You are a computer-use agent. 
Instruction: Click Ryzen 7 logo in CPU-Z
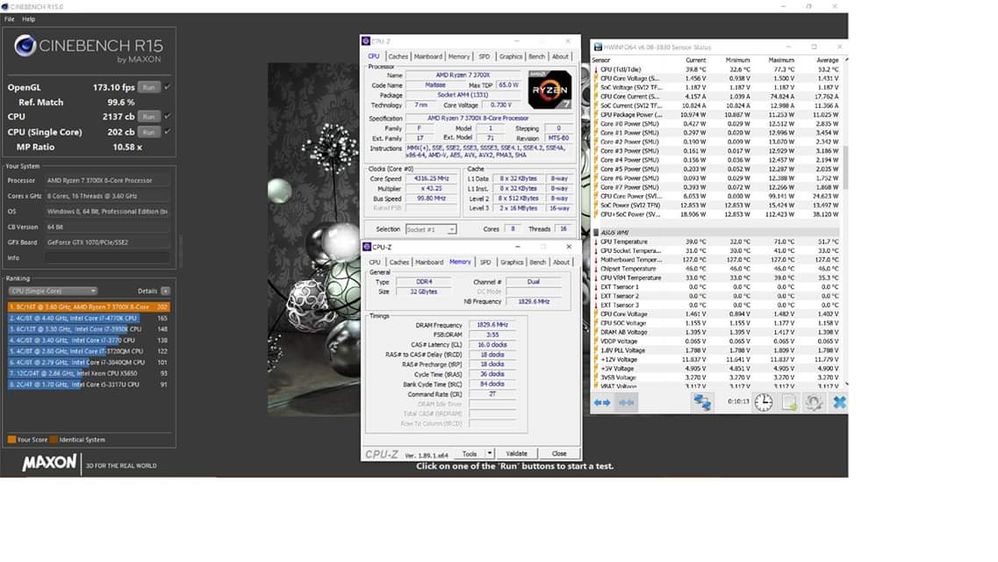[x=549, y=89]
